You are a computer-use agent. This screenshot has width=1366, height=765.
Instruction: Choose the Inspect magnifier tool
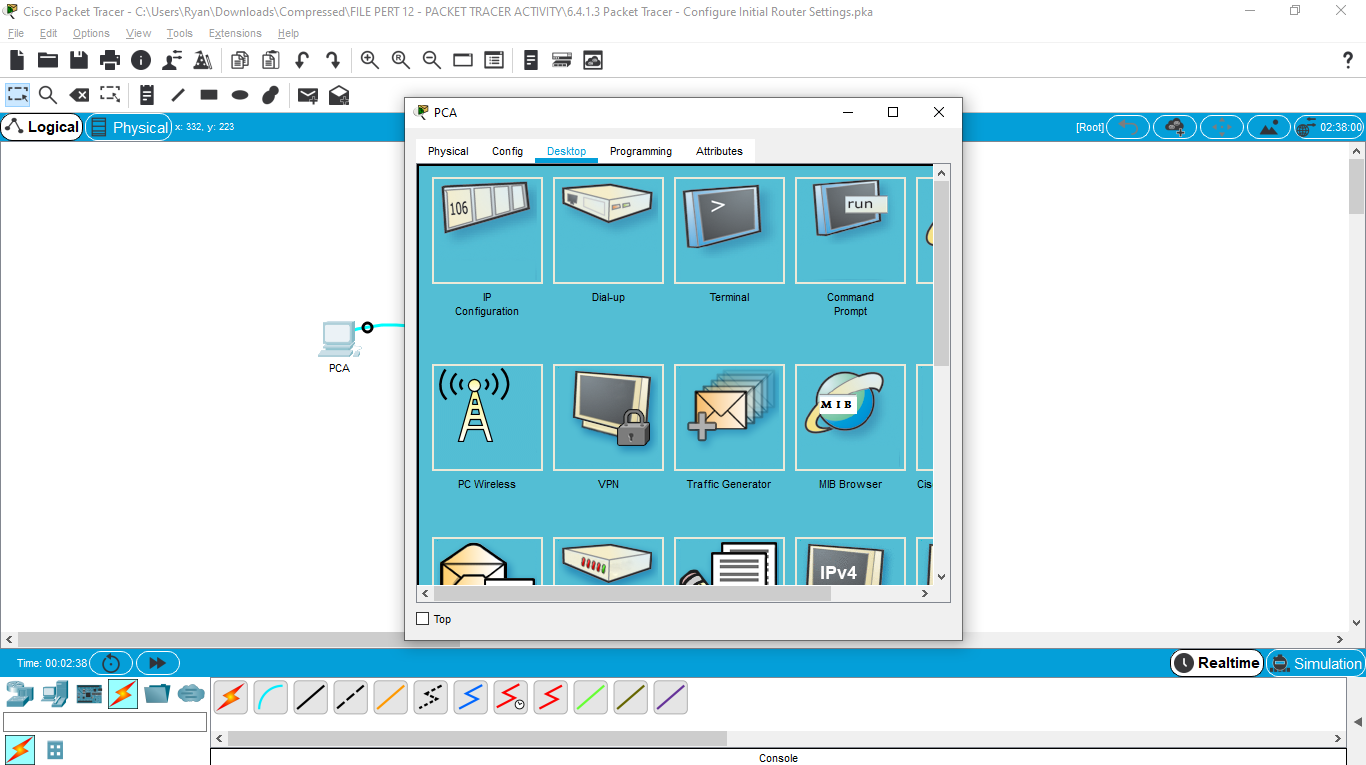pos(48,95)
